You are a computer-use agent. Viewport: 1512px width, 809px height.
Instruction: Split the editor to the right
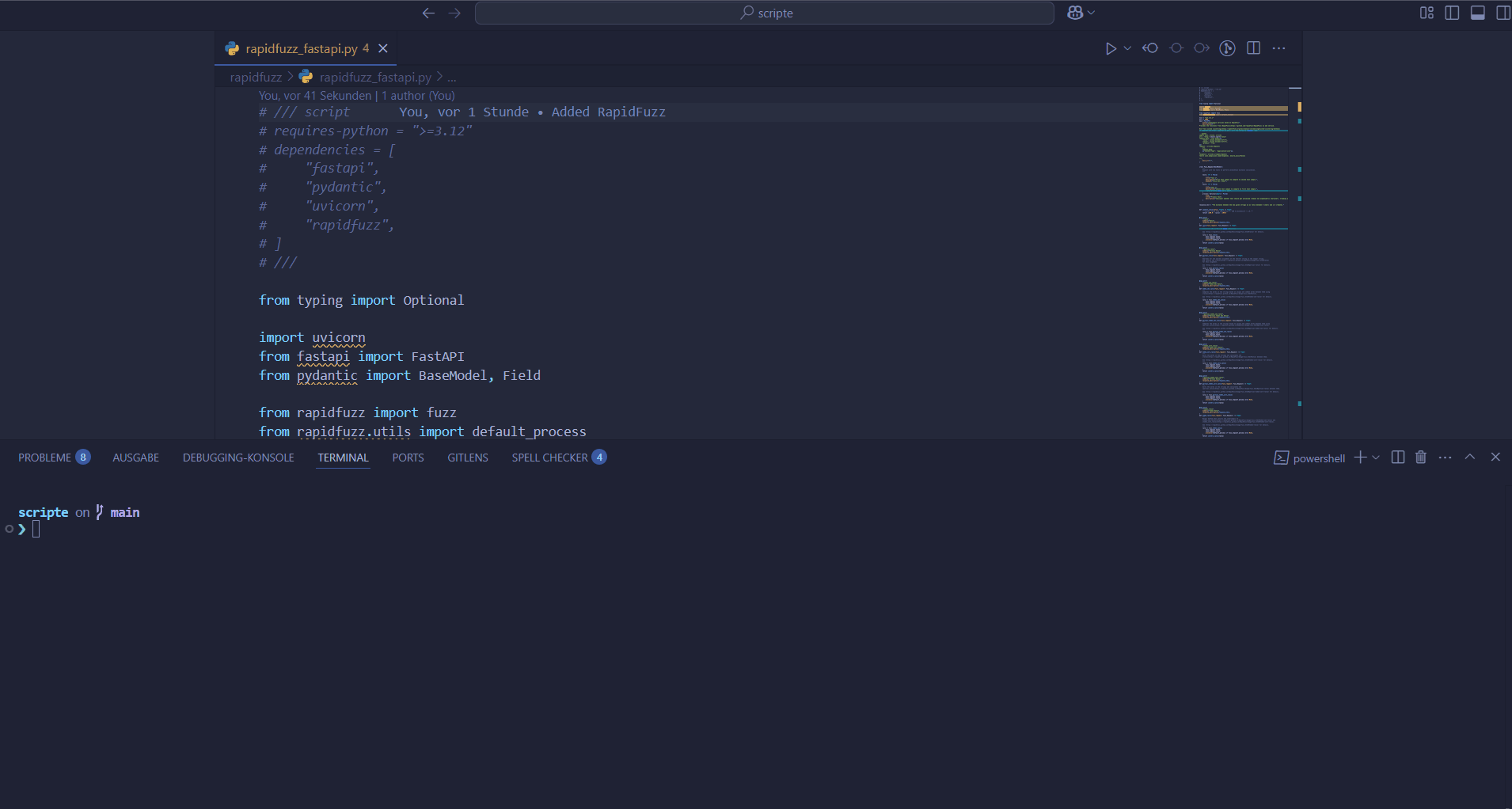[1253, 49]
